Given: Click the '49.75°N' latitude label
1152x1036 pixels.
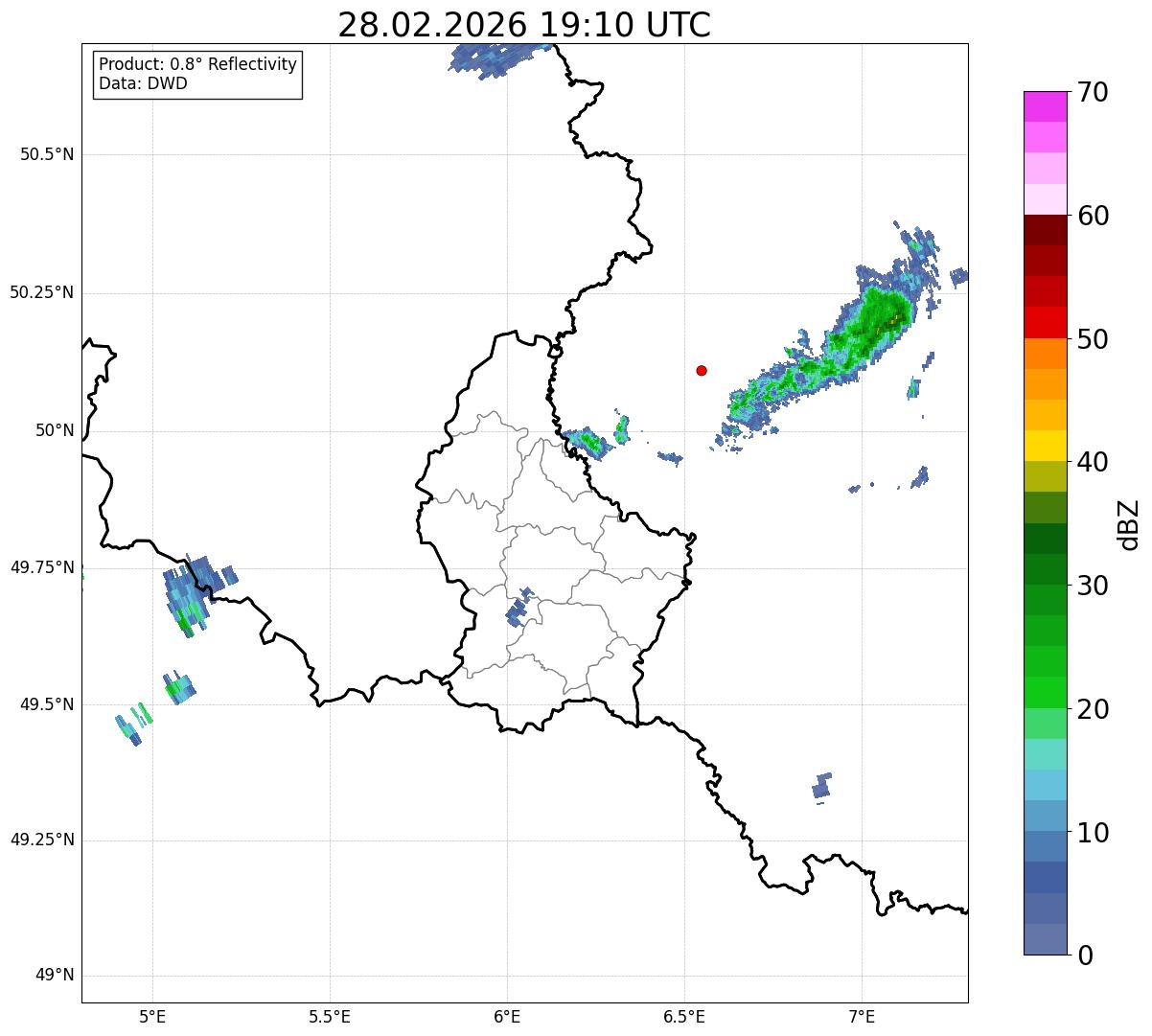Looking at the screenshot, I should 42,567.
